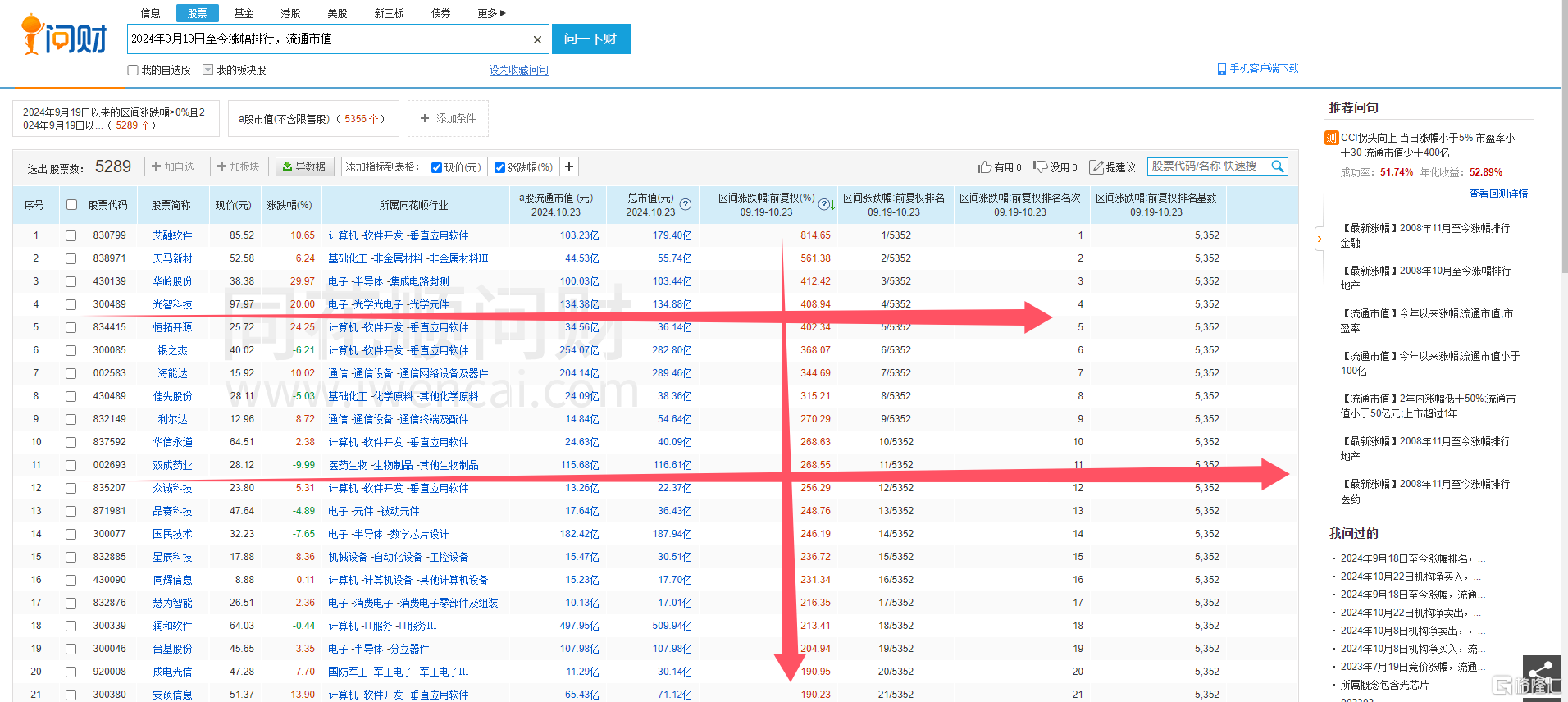
Task: Click the 设为收藏问句 link
Action: [519, 71]
